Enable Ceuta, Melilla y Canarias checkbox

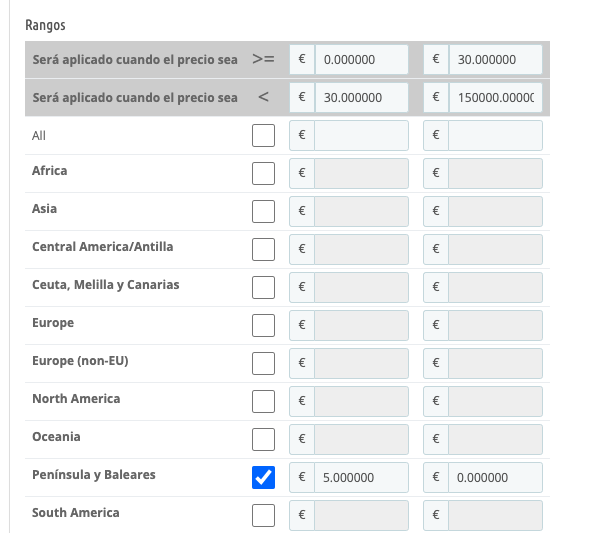point(263,288)
